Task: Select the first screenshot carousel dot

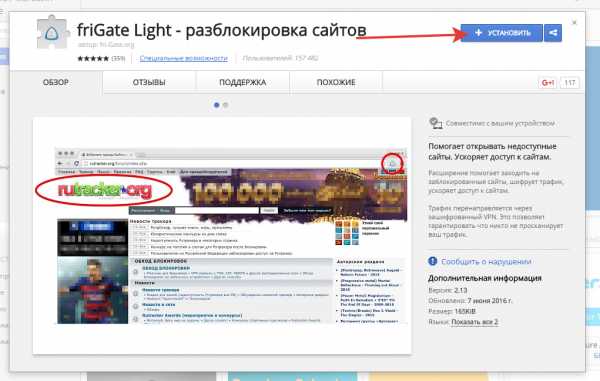Action: coord(217,105)
